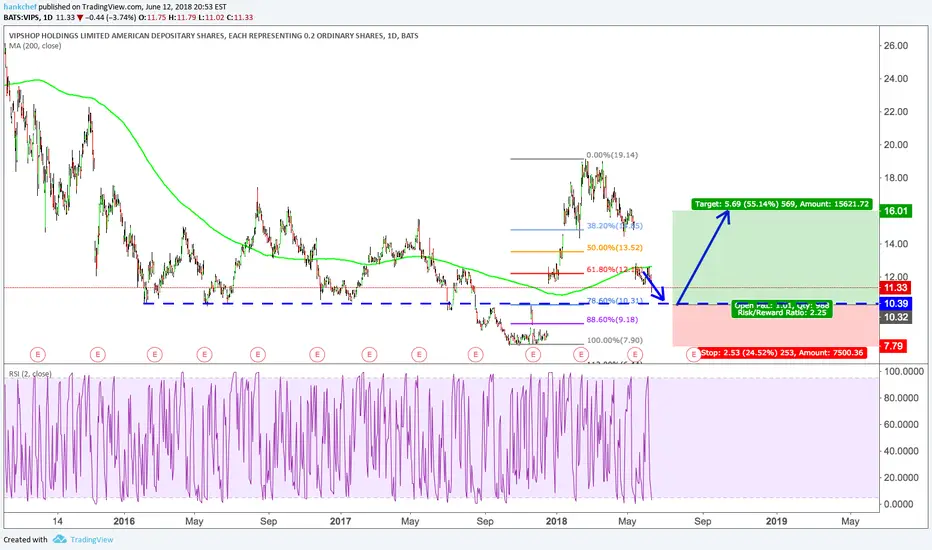Open the hankchef author profile link
Image resolution: width=932 pixels, height=550 pixels.
(20, 7)
